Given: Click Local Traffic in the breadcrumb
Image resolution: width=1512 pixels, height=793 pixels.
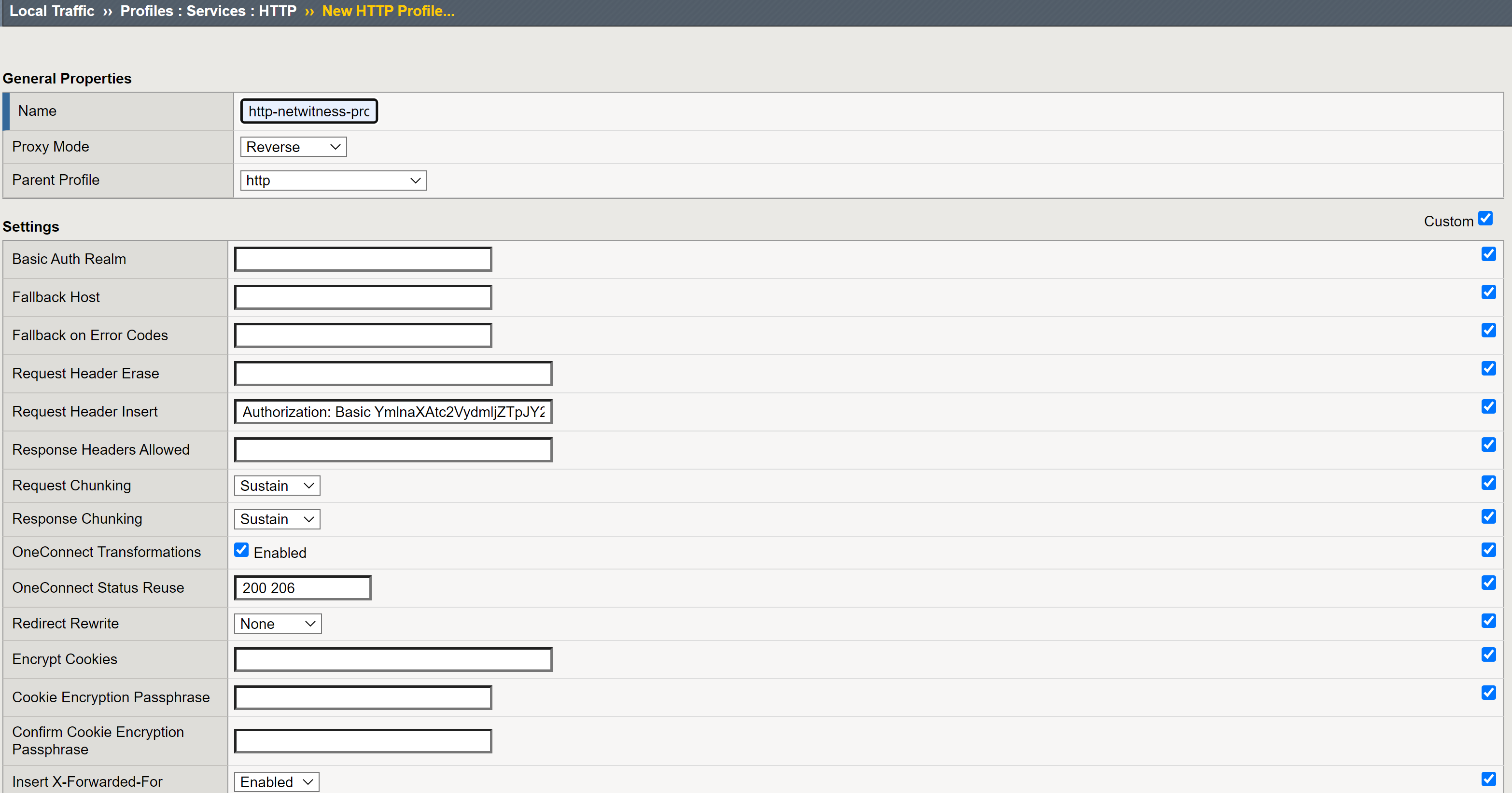Looking at the screenshot, I should tap(52, 11).
